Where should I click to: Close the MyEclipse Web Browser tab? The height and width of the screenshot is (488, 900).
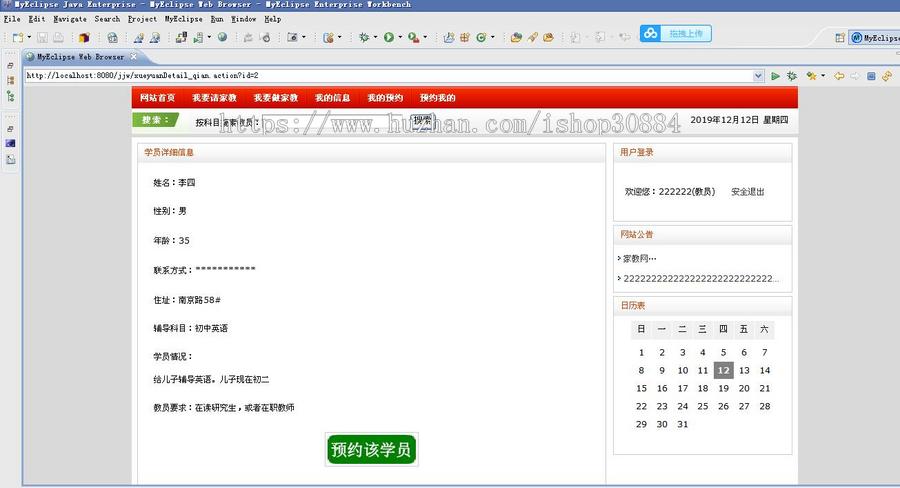coord(134,56)
